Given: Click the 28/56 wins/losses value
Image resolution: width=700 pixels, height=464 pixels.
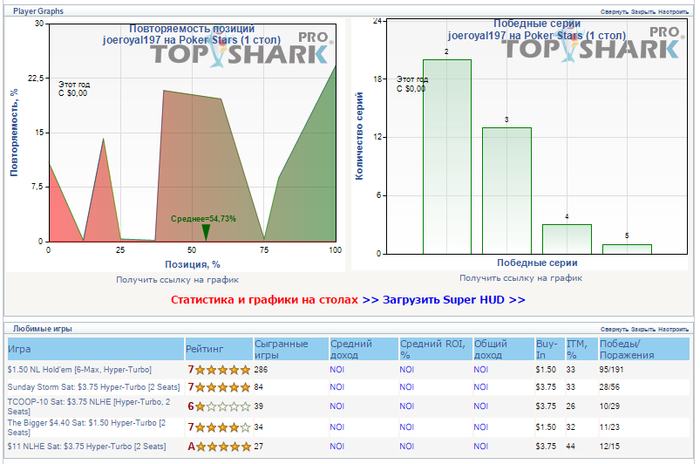Looking at the screenshot, I should pyautogui.click(x=609, y=387).
